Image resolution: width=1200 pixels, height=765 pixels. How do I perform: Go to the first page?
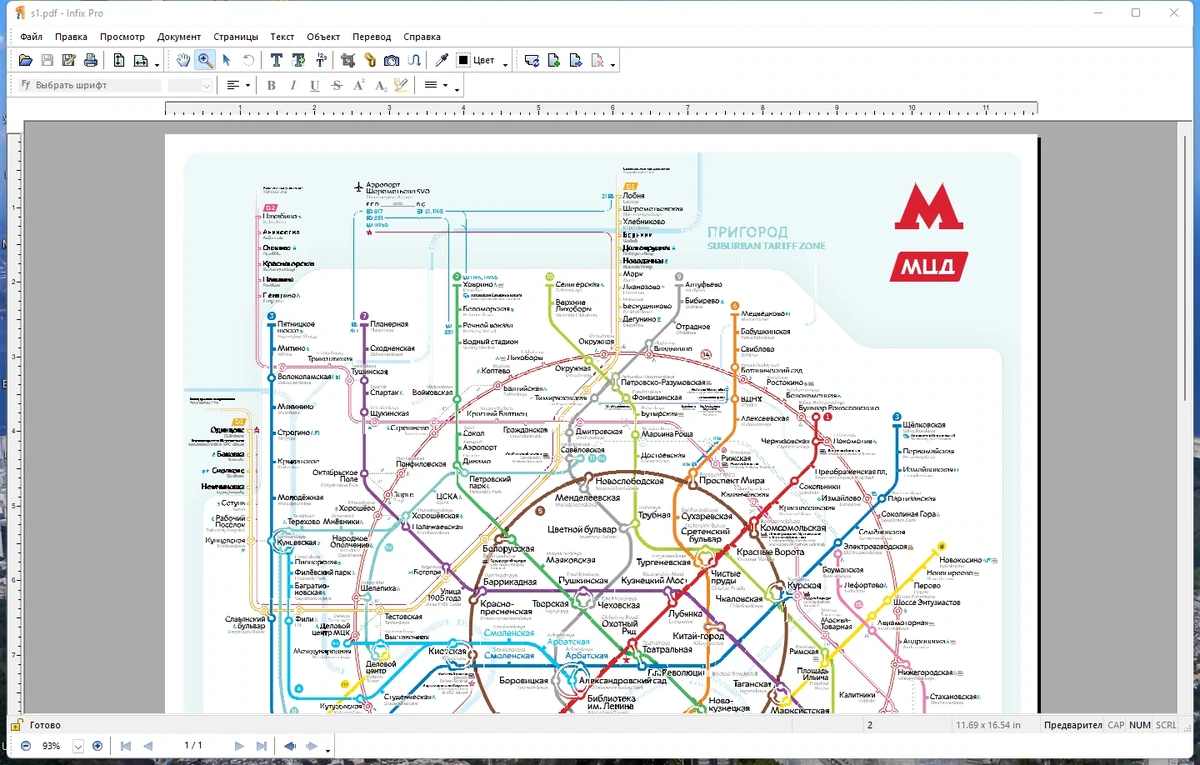tap(126, 746)
